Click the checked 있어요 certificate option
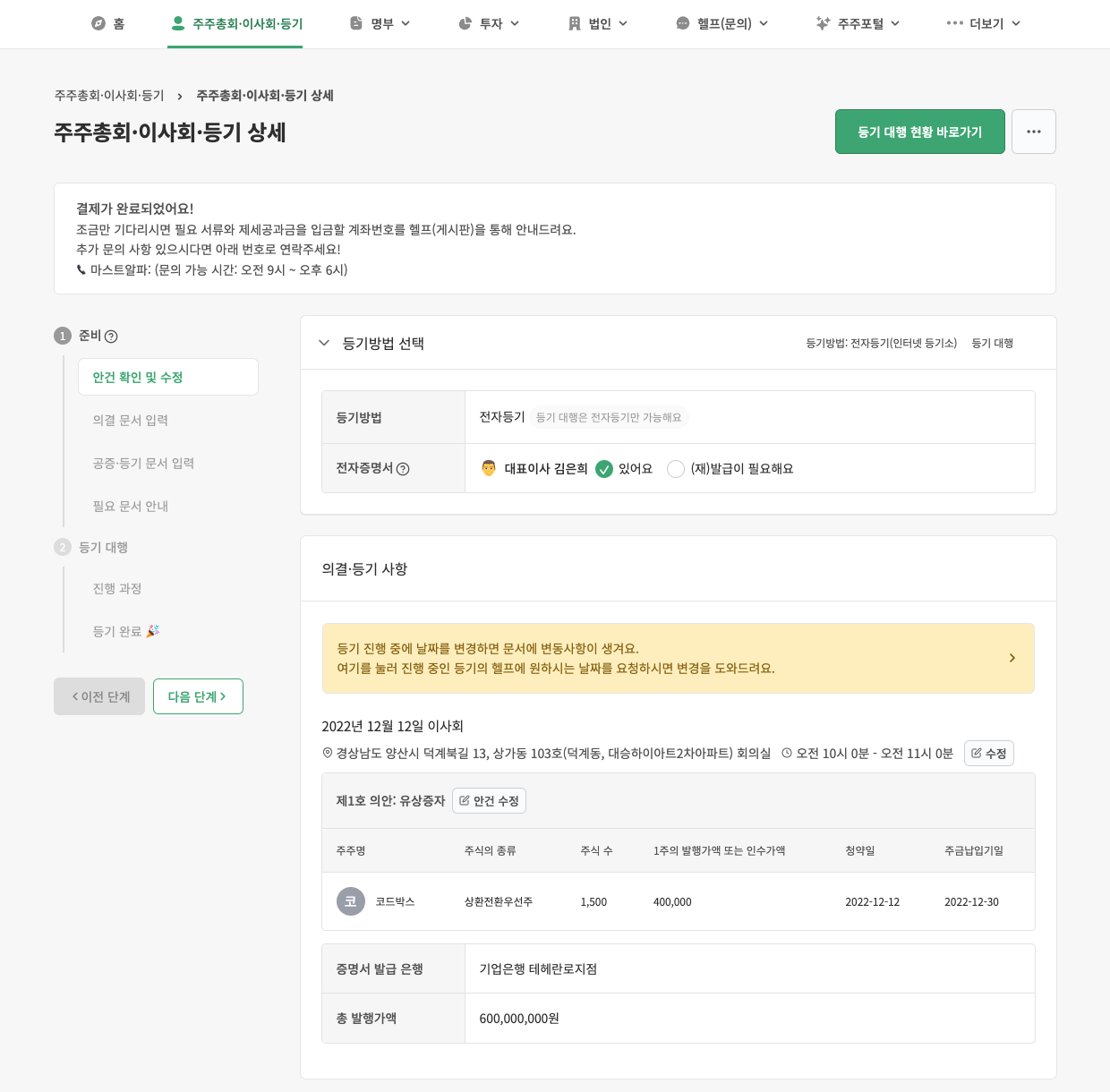The image size is (1110, 1092). 604,468
